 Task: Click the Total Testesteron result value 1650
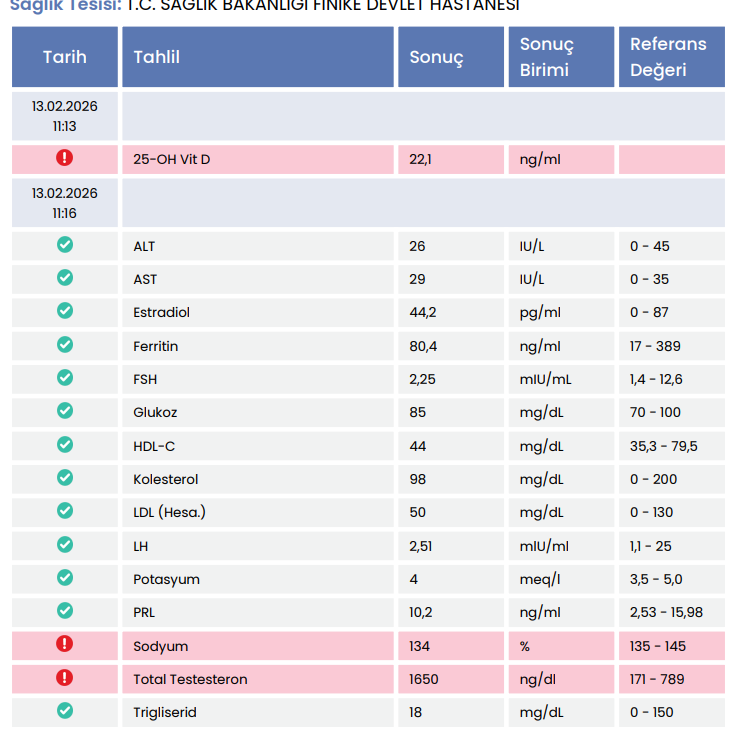coord(424,679)
